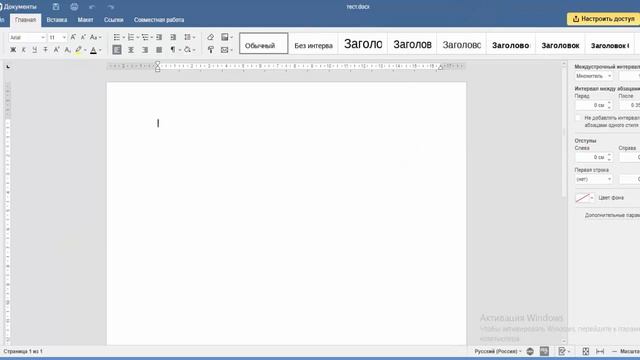This screenshot has height=360, width=640.
Task: Increase the paragraph indent
Action: click(x=173, y=37)
